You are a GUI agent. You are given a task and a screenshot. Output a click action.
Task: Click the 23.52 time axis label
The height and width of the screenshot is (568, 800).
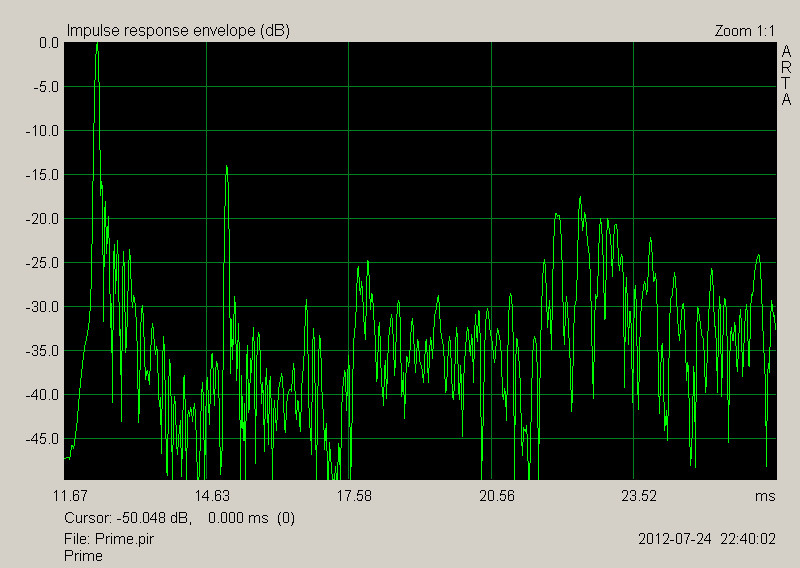(x=639, y=496)
